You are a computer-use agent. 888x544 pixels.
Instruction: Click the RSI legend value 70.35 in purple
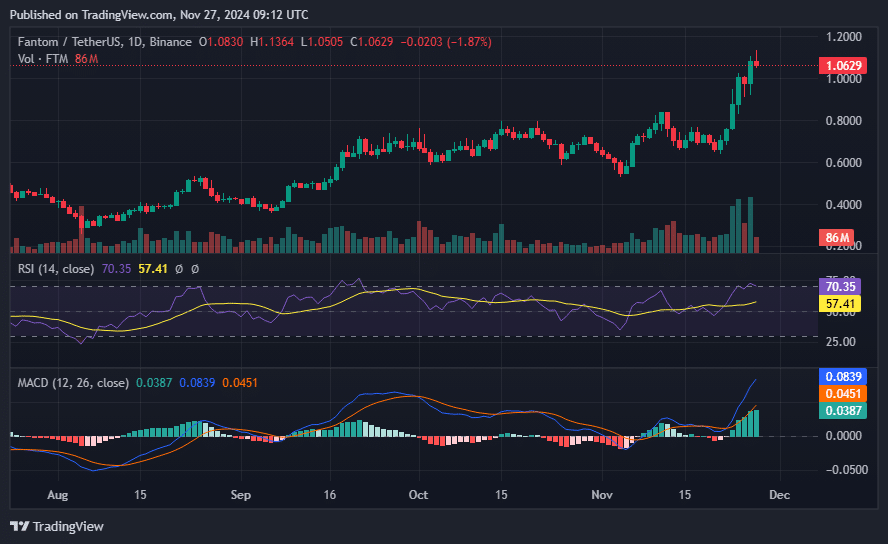point(116,269)
